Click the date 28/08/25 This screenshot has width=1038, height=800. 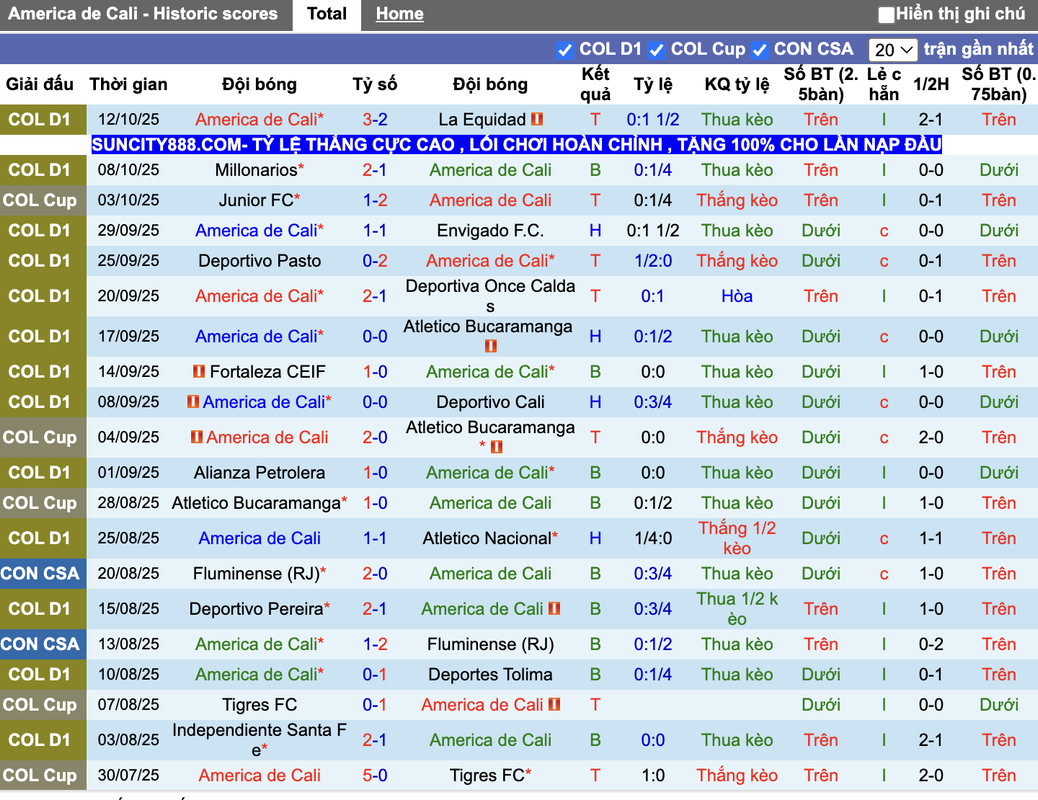pos(128,503)
